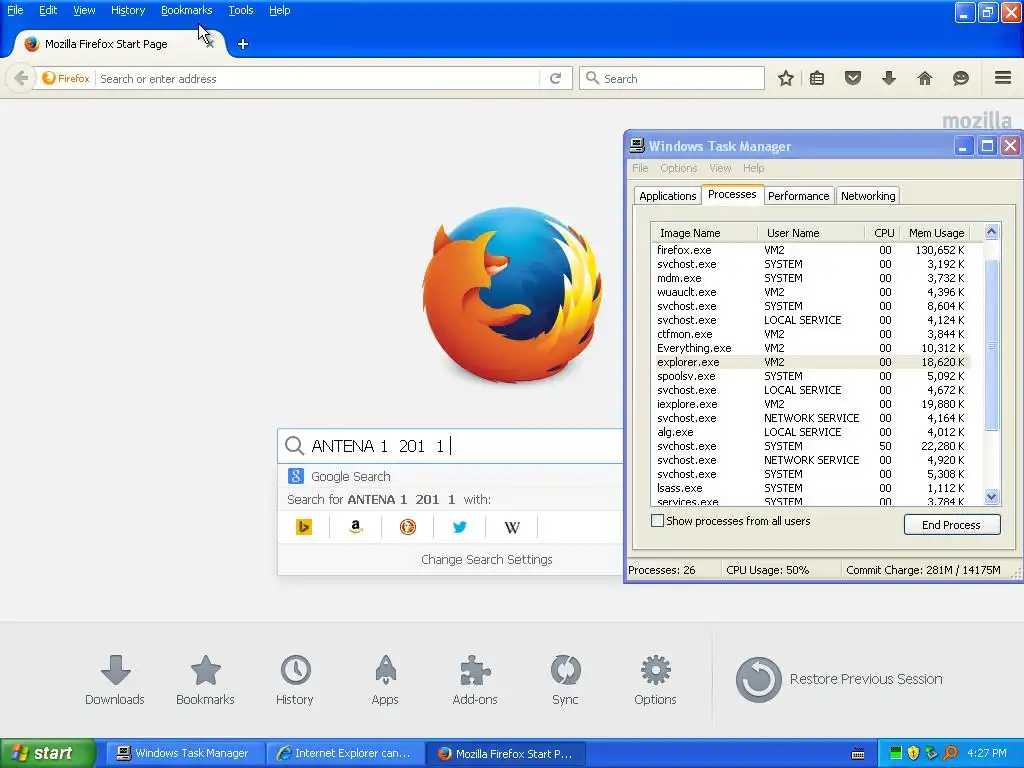
Task: Toggle Show processes from all users
Action: click(658, 520)
